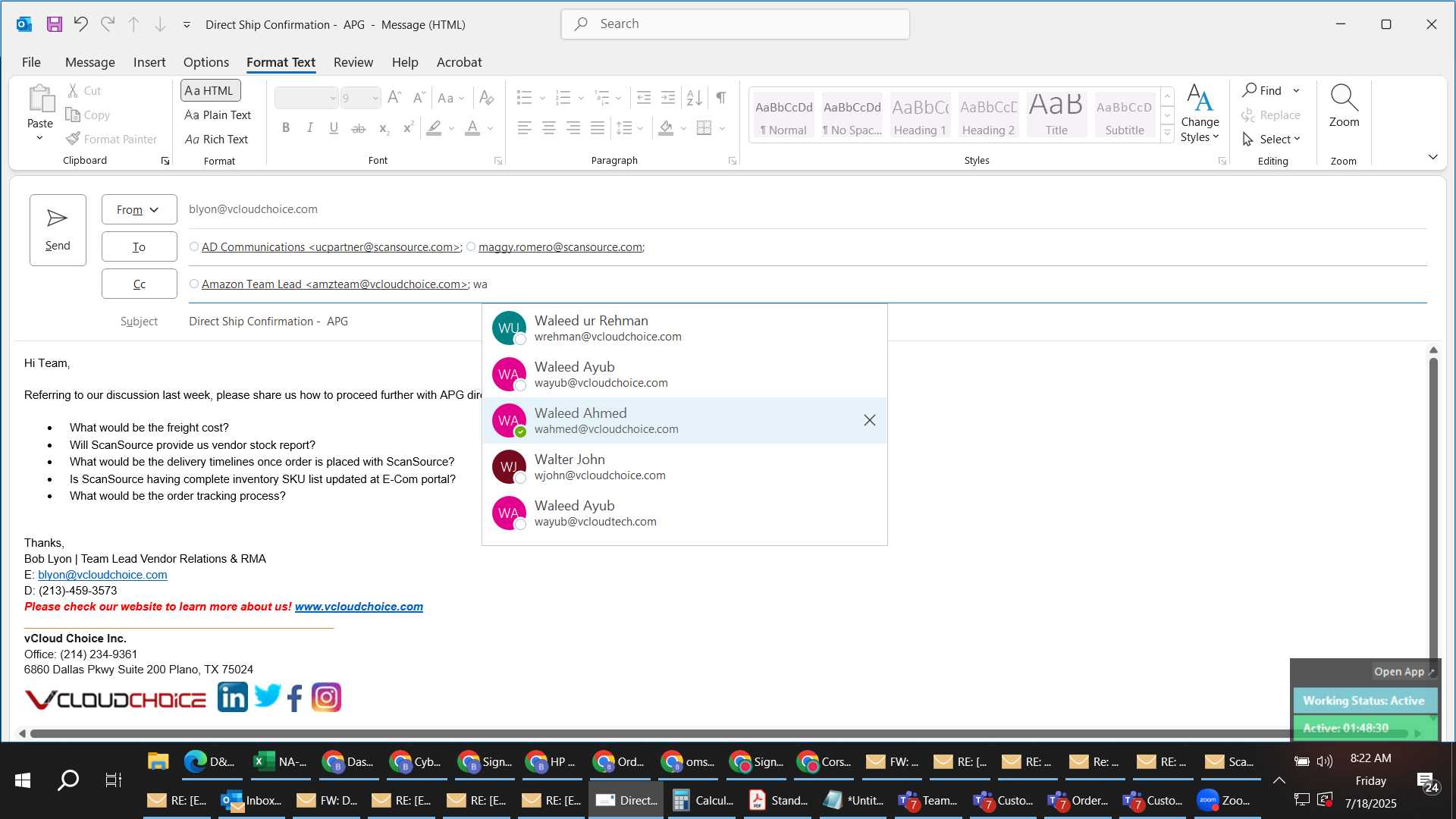This screenshot has width=1456, height=819.
Task: Open the From account dropdown
Action: [140, 209]
